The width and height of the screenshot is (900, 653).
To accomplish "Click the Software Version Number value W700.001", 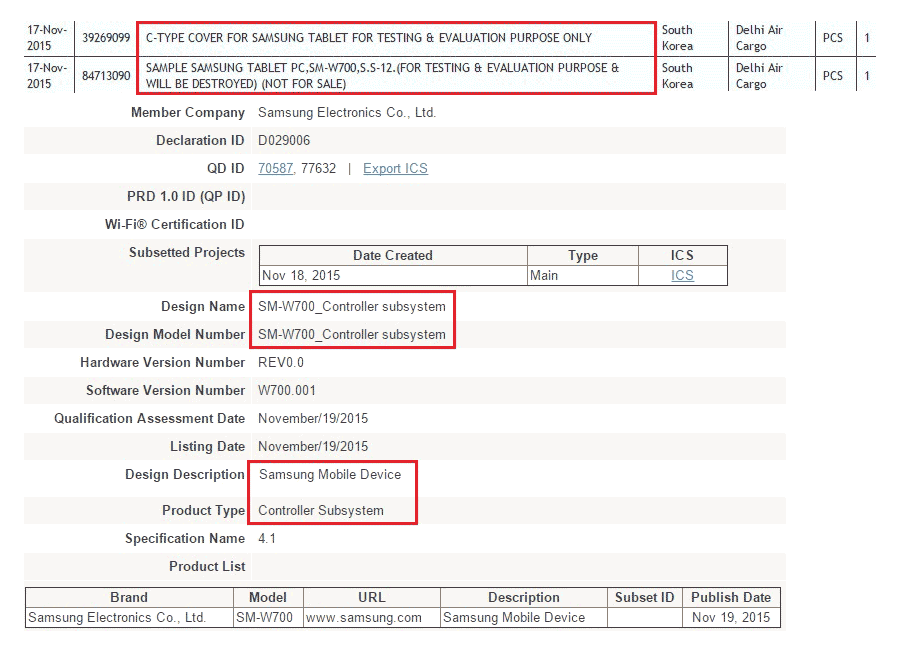I will coord(287,390).
